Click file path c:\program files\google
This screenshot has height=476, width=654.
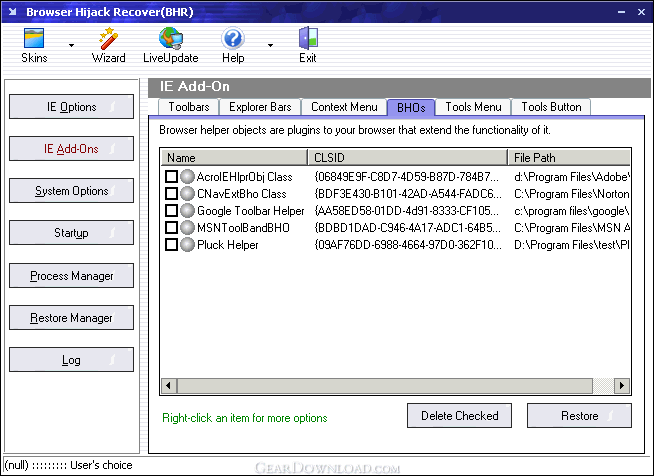pyautogui.click(x=572, y=211)
